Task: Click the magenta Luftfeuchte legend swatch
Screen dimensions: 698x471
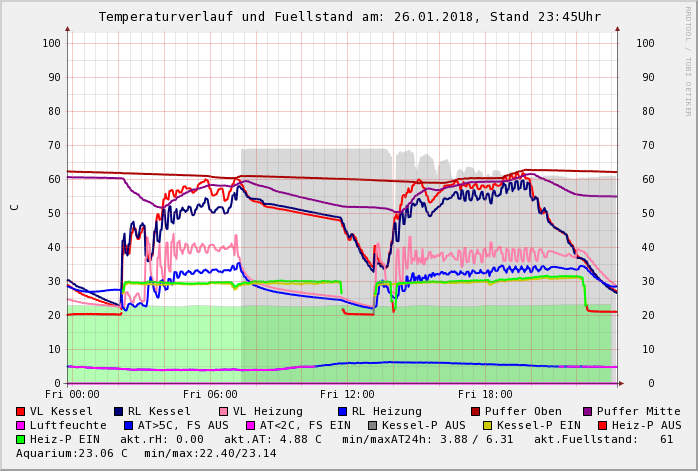Action: pos(21,425)
